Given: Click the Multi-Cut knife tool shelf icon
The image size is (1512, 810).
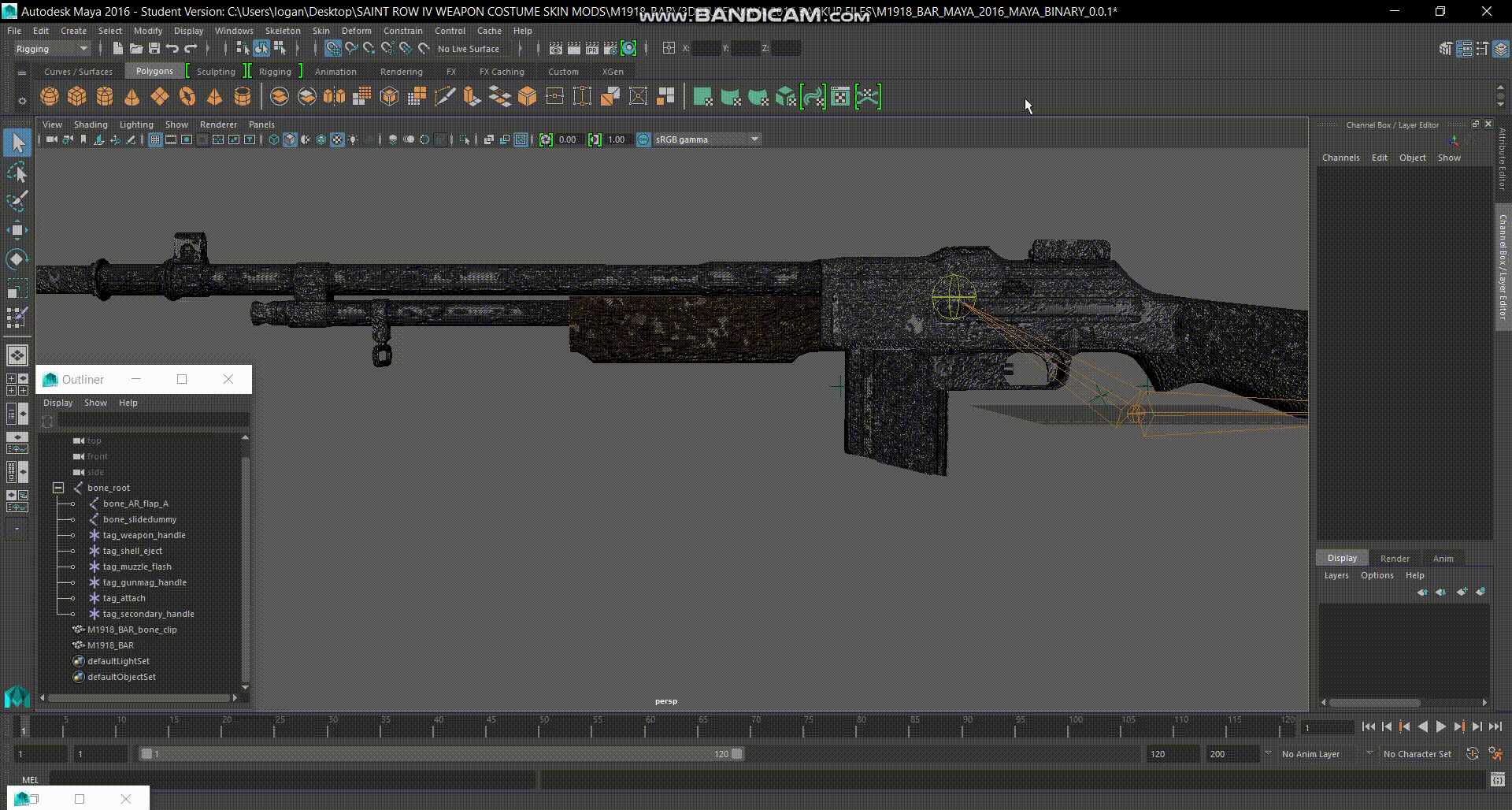Looking at the screenshot, I should tap(445, 97).
